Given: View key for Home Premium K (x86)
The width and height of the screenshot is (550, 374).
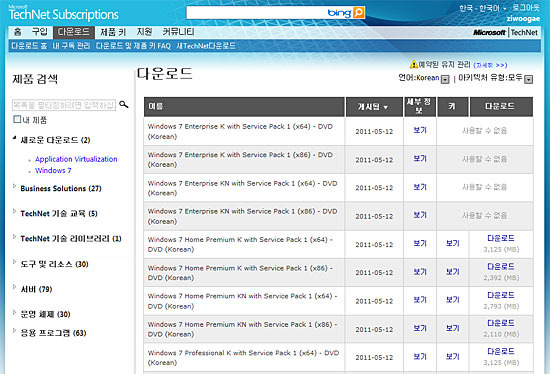Looking at the screenshot, I should (x=452, y=272).
